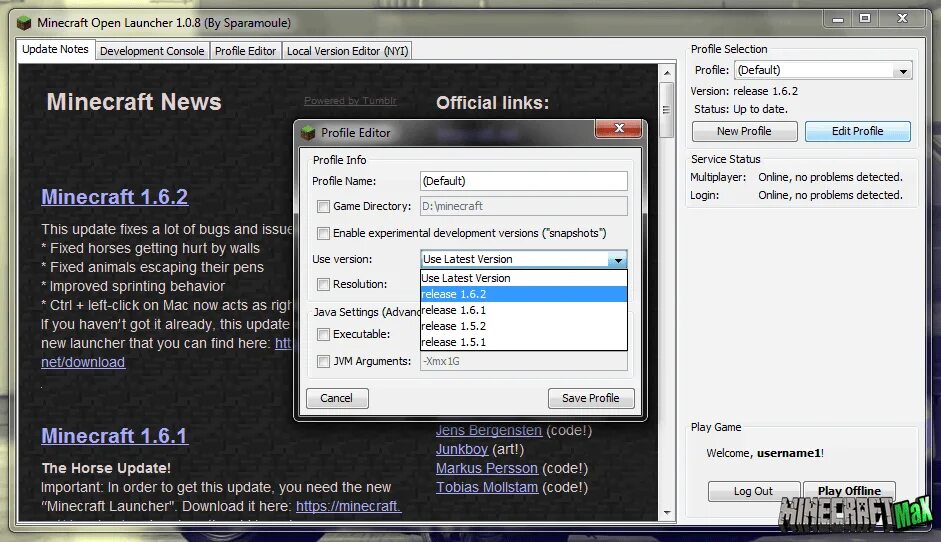Image resolution: width=941 pixels, height=542 pixels.
Task: Open the Profile selection dropdown
Action: tap(903, 71)
